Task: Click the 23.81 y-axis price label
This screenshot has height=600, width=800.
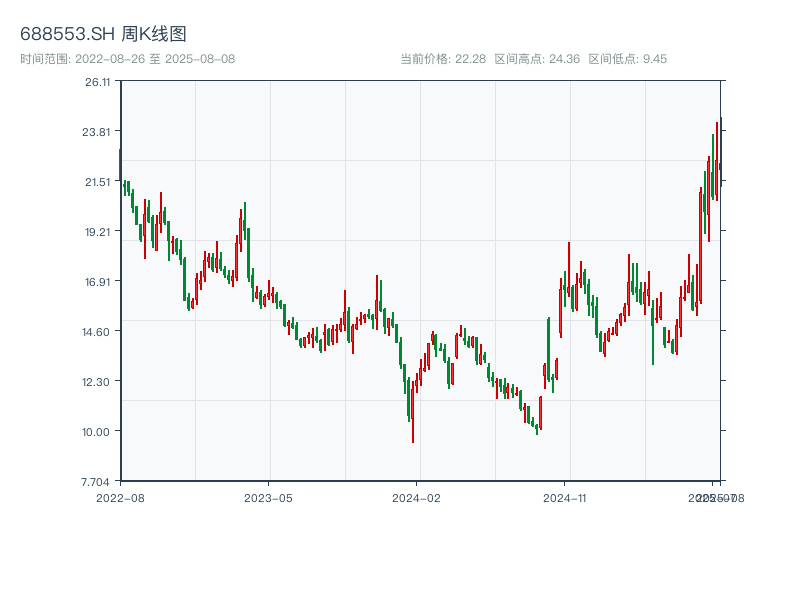Action: pos(98,132)
